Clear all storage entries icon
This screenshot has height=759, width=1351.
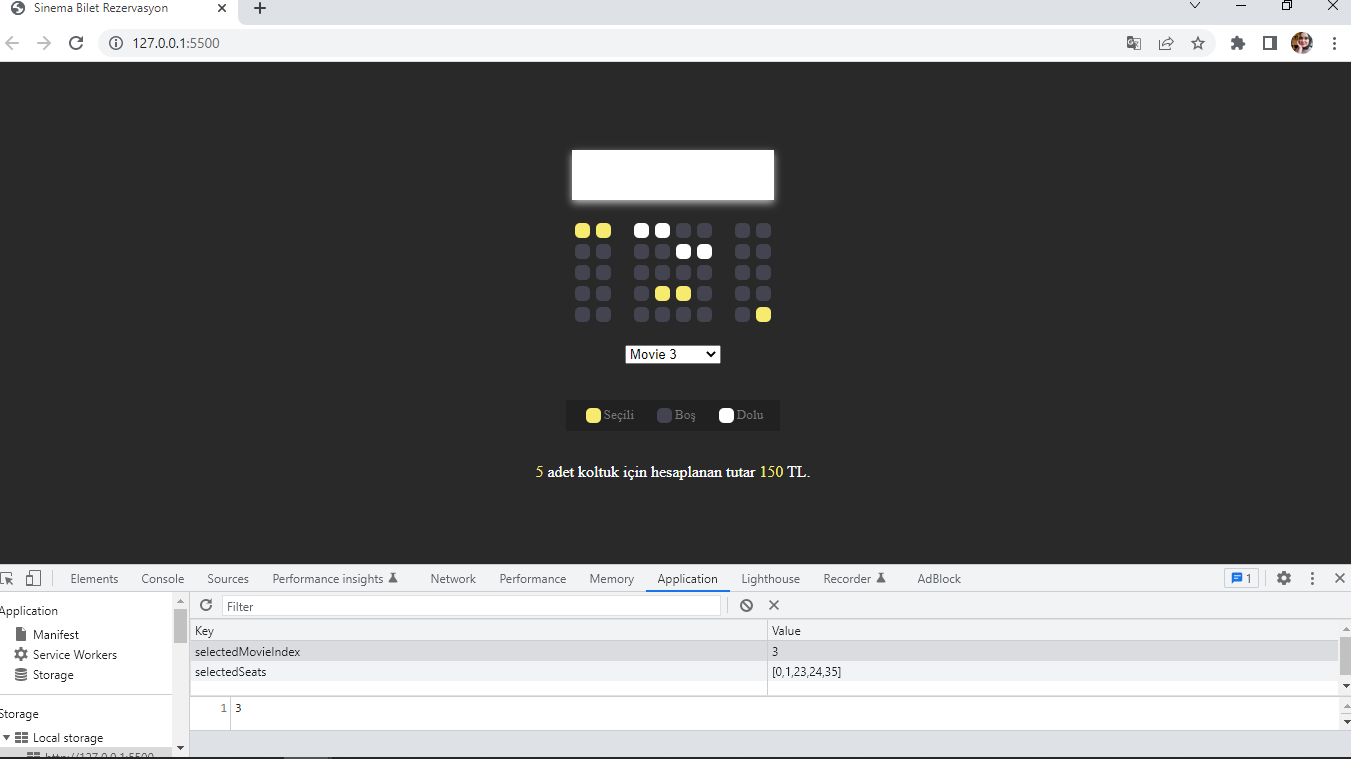[x=746, y=605]
